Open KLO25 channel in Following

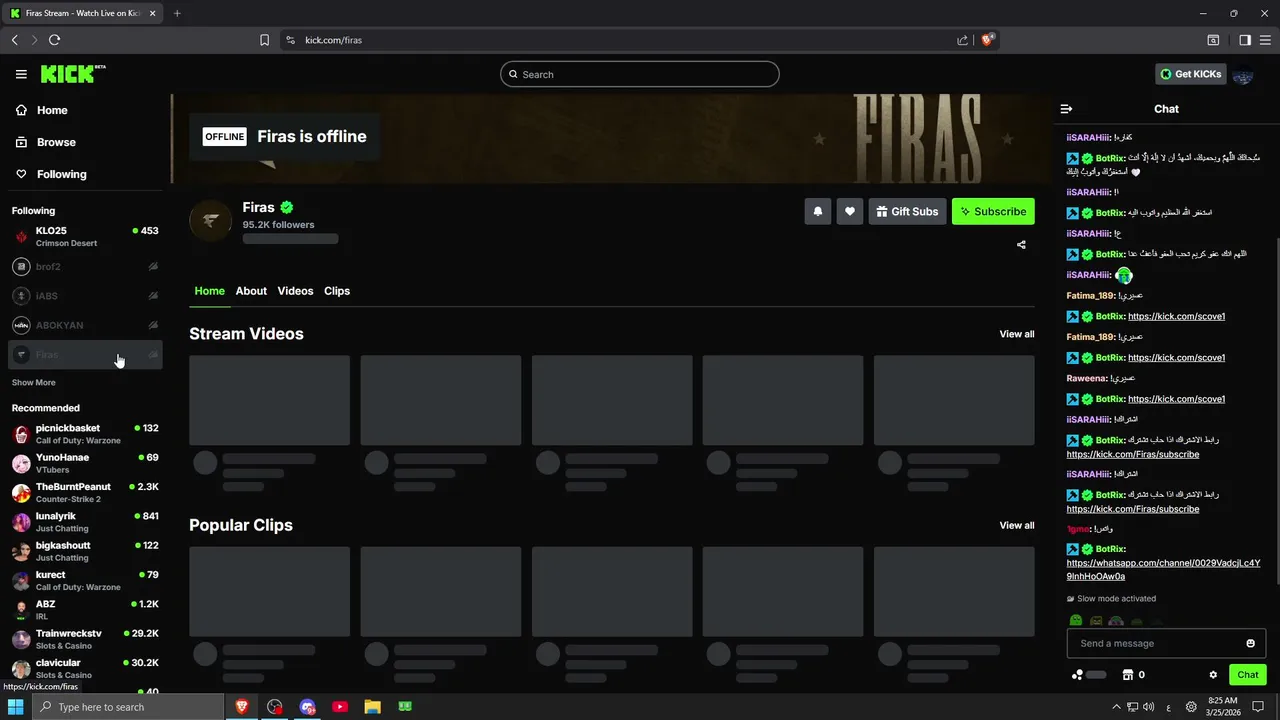click(85, 237)
